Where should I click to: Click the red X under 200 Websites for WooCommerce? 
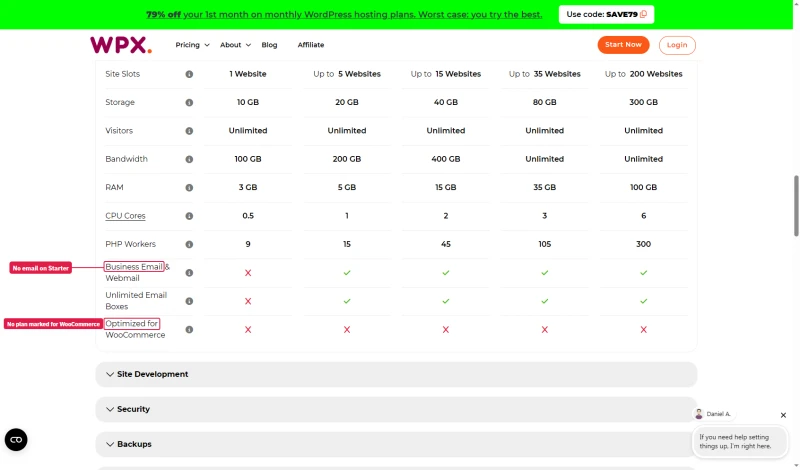pos(643,330)
